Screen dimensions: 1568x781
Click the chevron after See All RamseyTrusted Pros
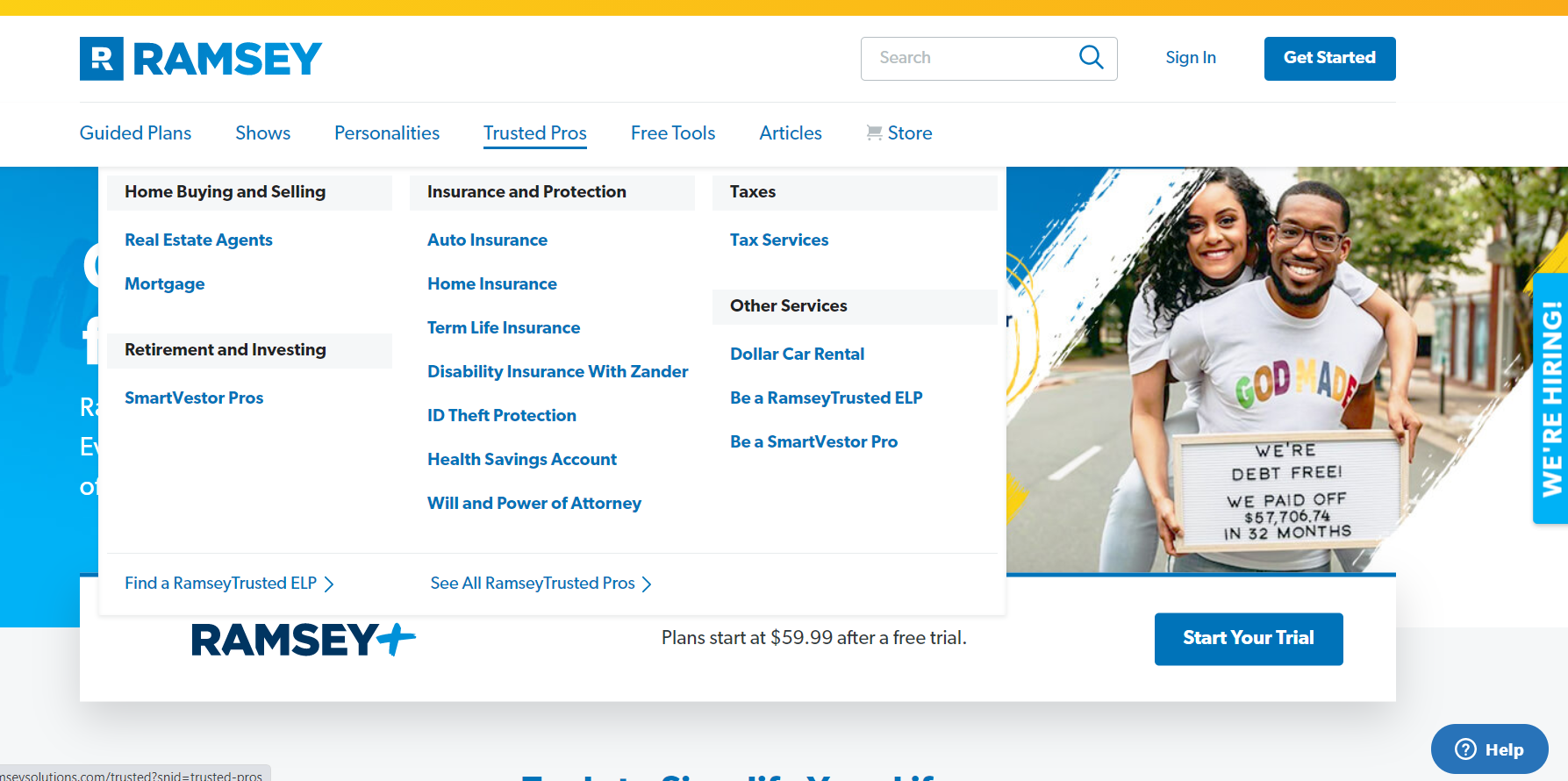point(647,584)
